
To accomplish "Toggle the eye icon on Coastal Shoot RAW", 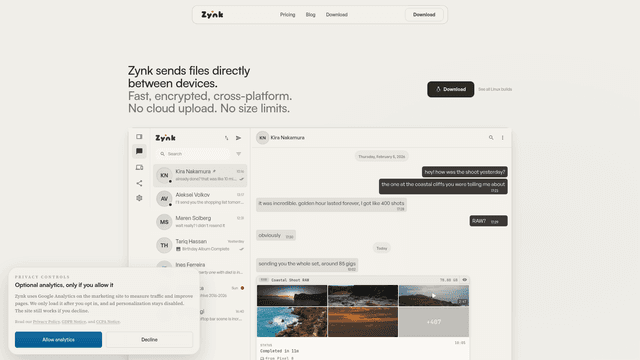I will pyautogui.click(x=464, y=280).
